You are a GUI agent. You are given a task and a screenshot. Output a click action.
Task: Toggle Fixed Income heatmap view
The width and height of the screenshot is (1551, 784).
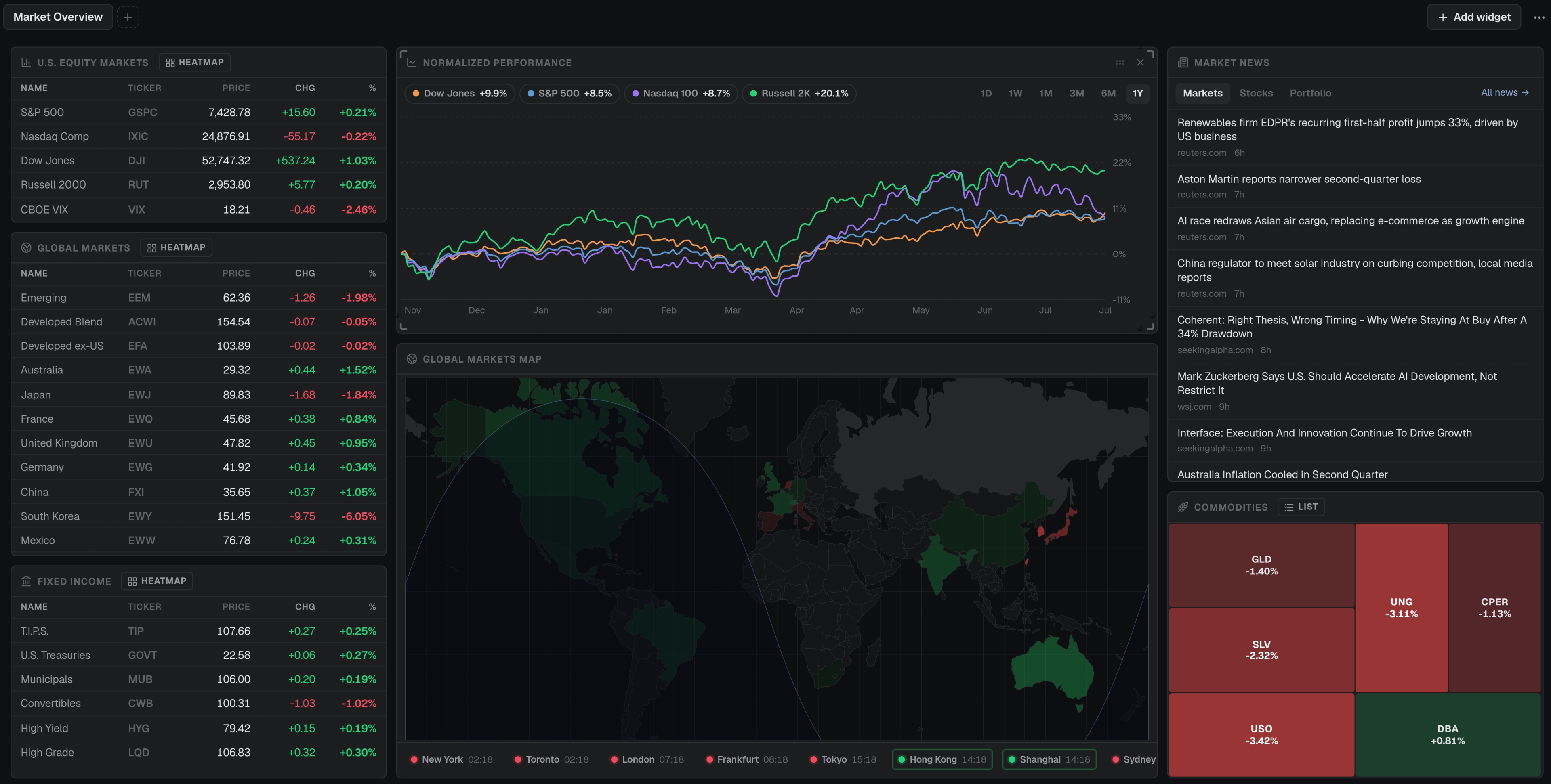[x=157, y=581]
